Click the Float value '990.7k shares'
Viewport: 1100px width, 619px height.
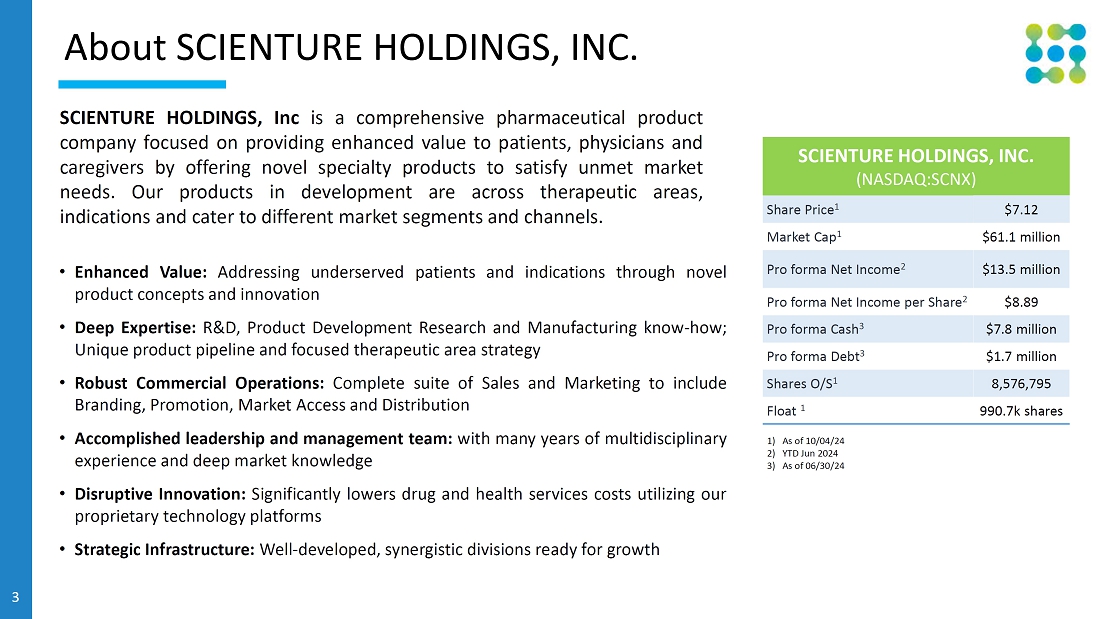1020,411
